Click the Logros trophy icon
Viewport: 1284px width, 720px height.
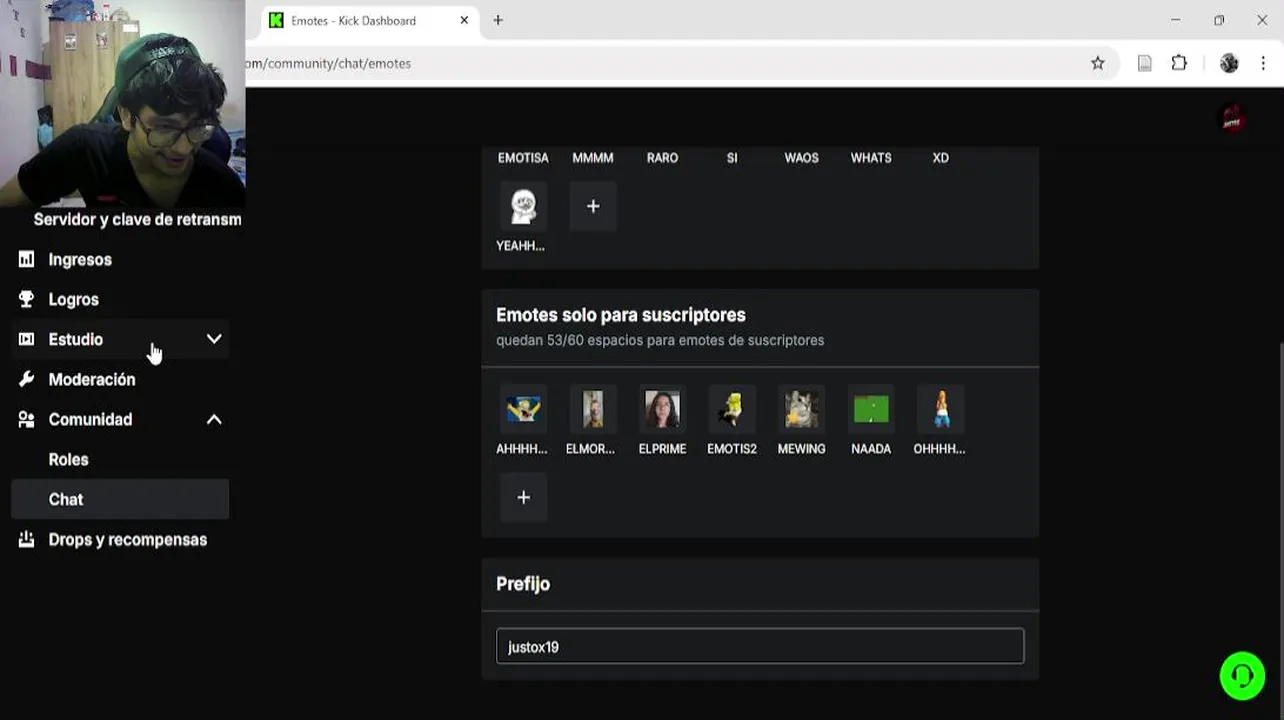[26, 300]
